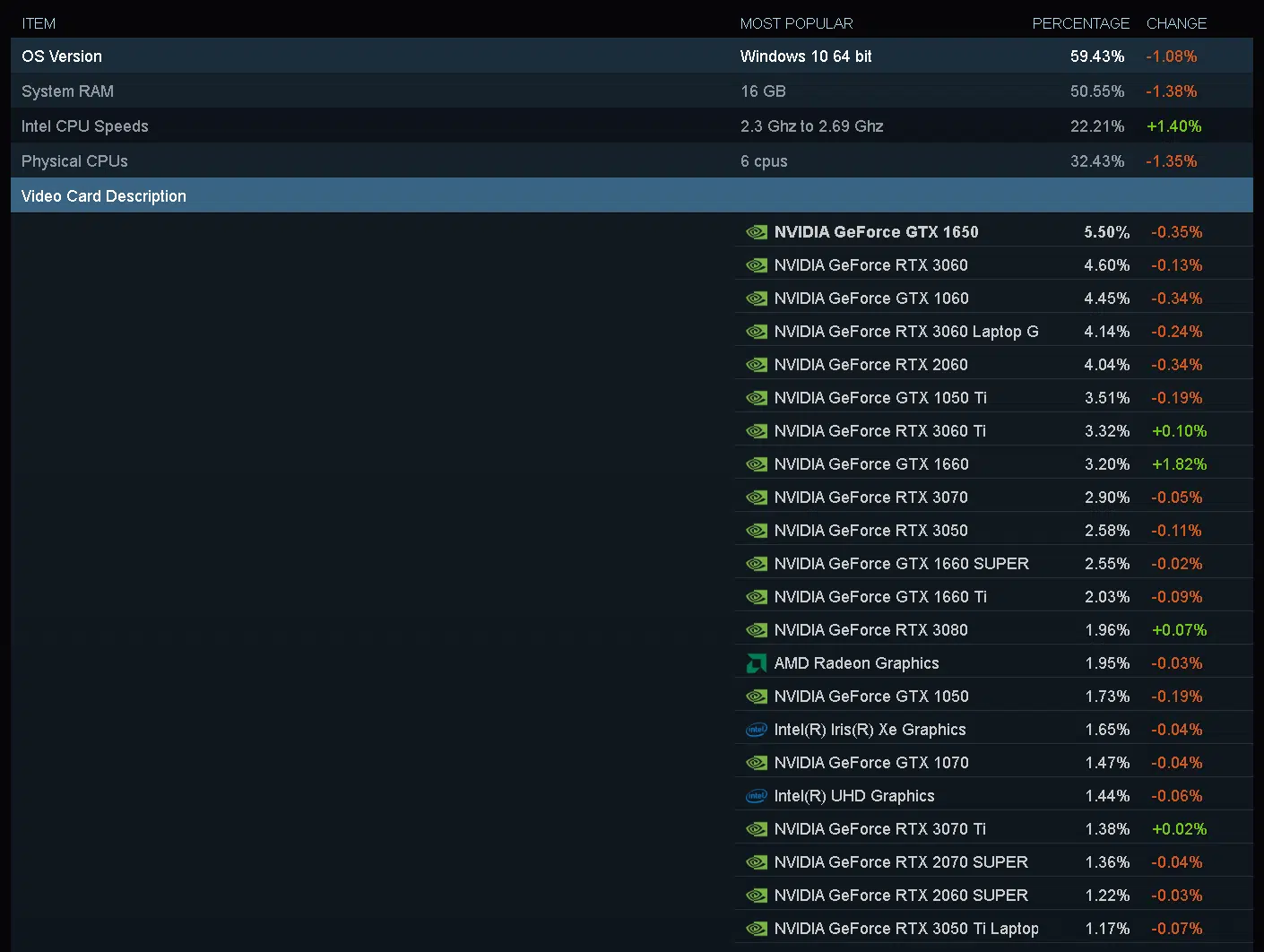Click the 1.47% share for GTX 1070

tap(1107, 763)
